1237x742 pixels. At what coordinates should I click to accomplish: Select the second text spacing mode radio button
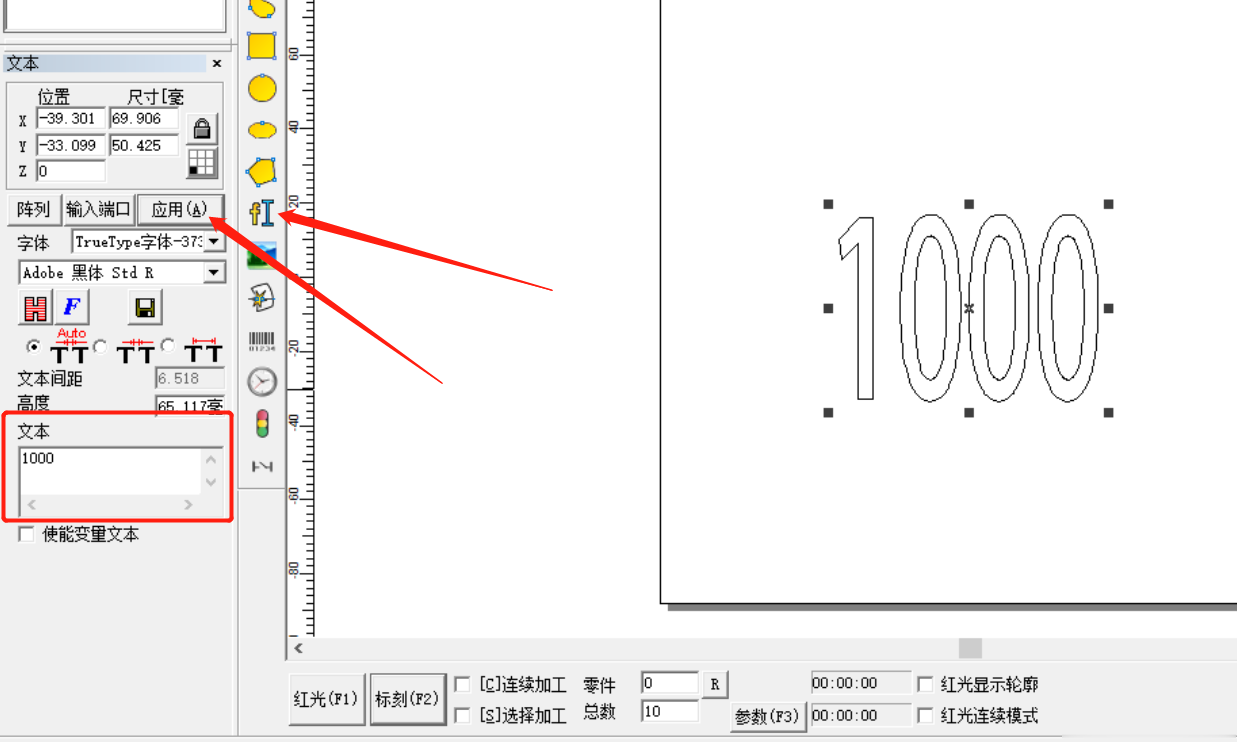tap(100, 347)
